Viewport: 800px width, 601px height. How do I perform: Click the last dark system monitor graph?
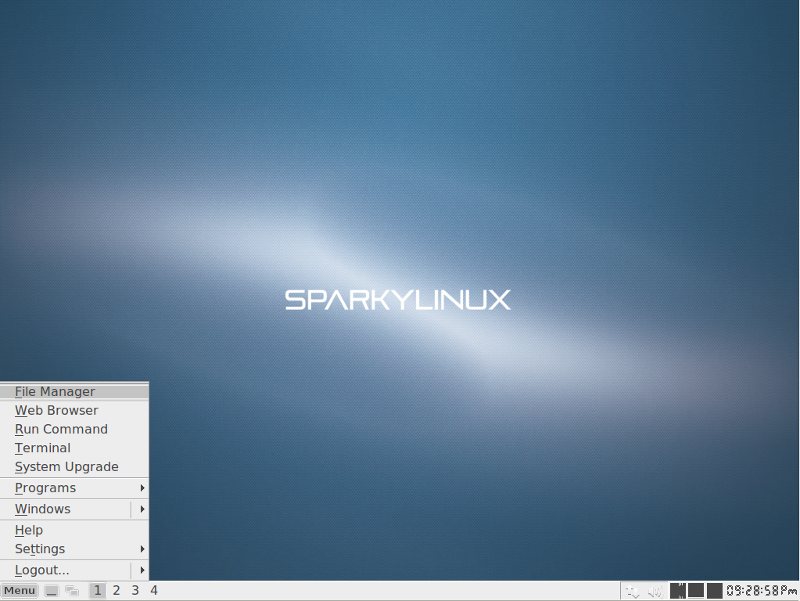pos(714,591)
